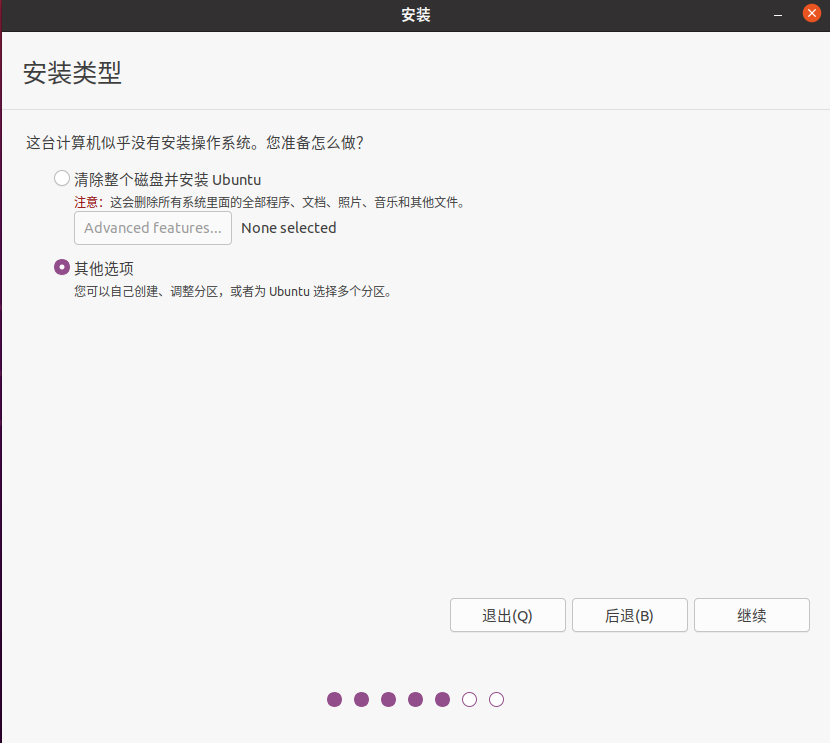Close the installer window with the orange X
830x743 pixels.
click(811, 13)
